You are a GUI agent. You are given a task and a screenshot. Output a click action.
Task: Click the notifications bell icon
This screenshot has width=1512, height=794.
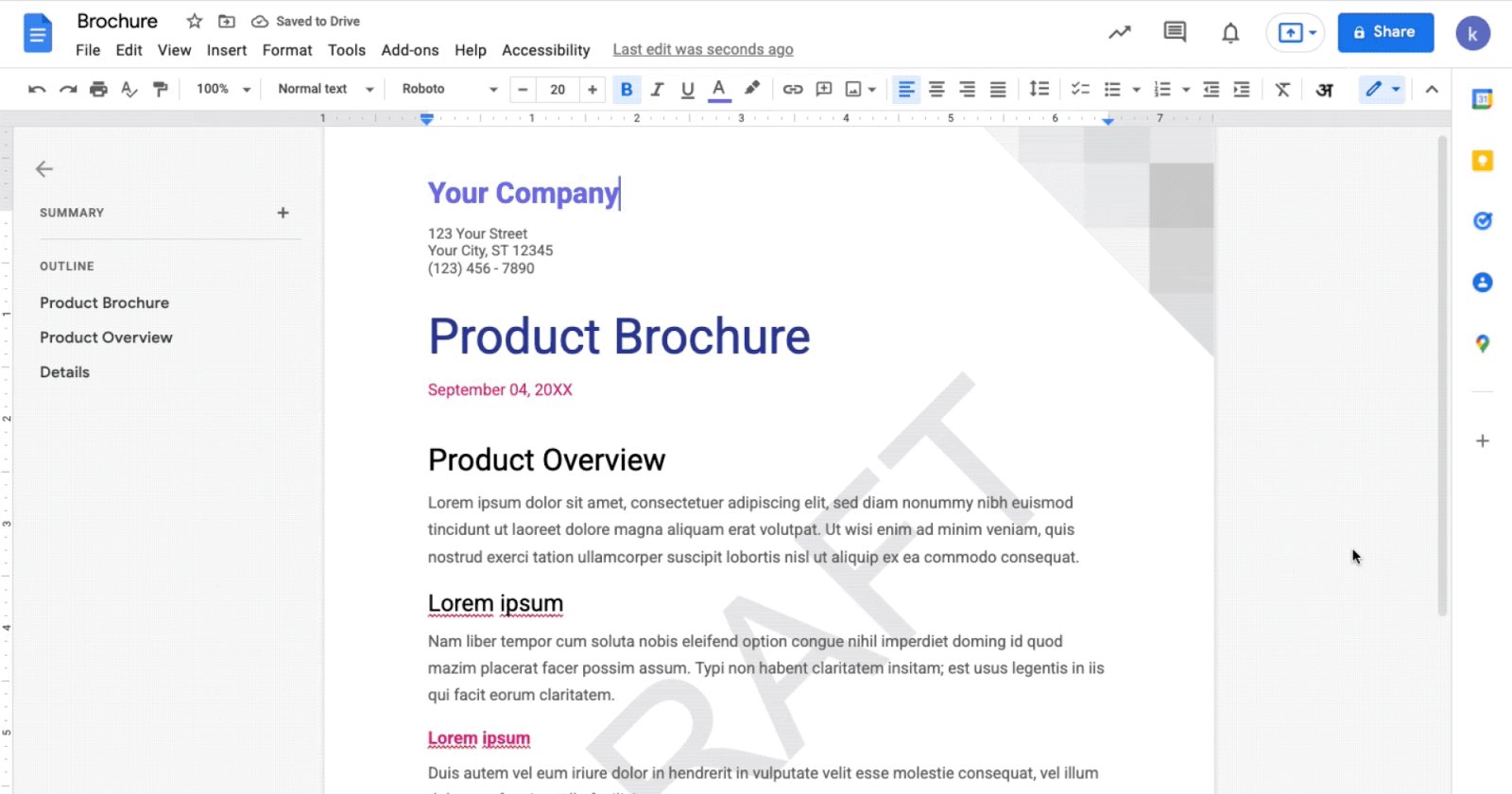tap(1230, 33)
